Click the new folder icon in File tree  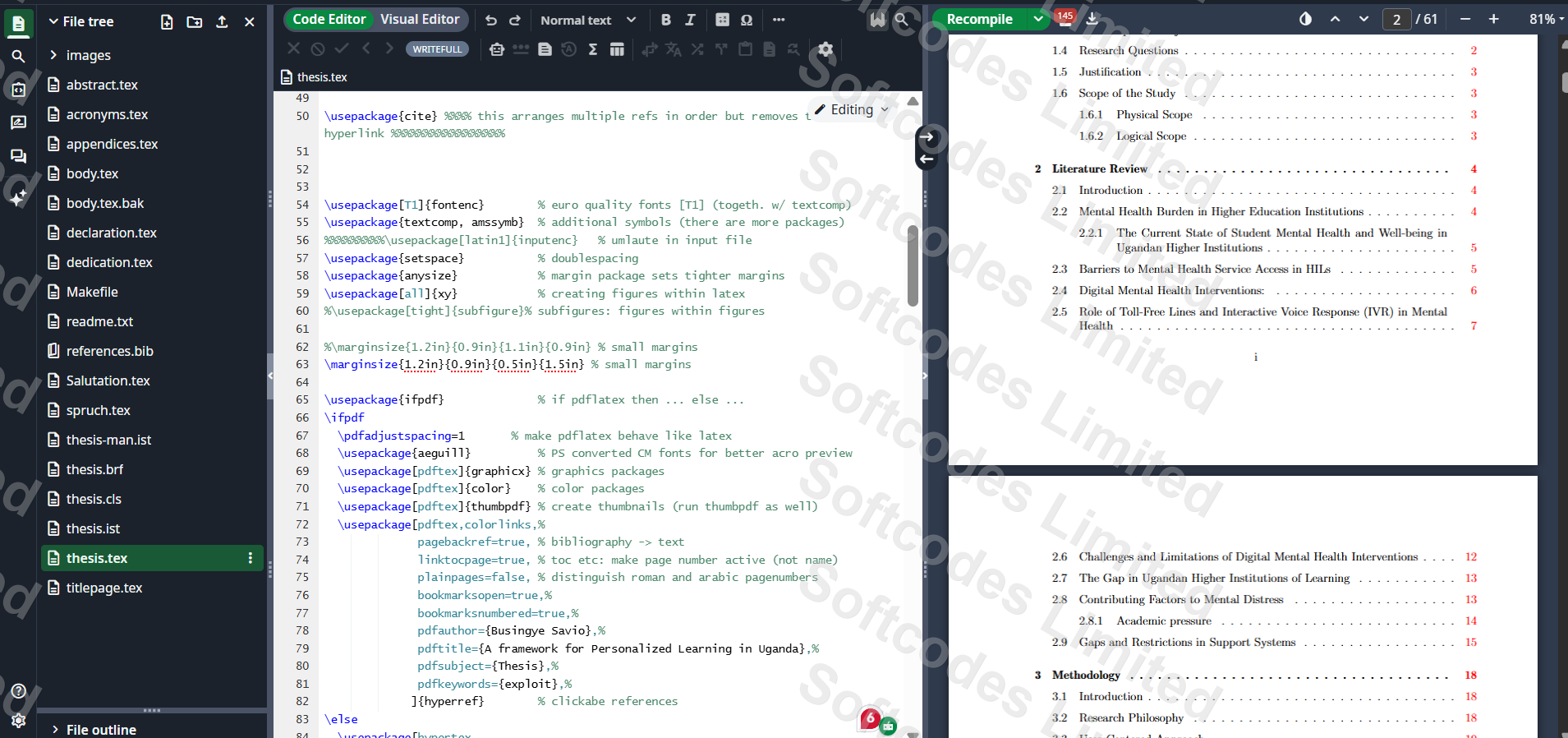(195, 22)
